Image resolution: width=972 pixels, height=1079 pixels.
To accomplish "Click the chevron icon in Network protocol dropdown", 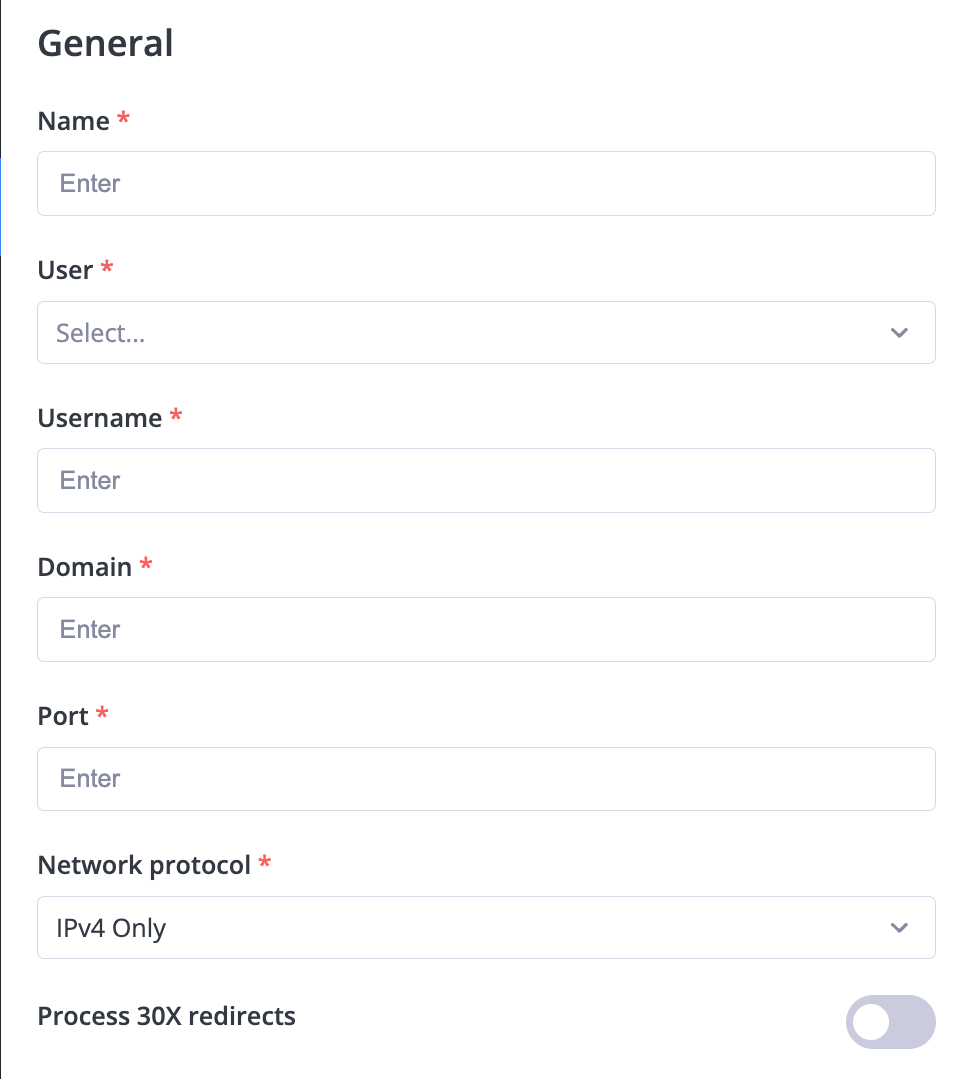I will (899, 928).
